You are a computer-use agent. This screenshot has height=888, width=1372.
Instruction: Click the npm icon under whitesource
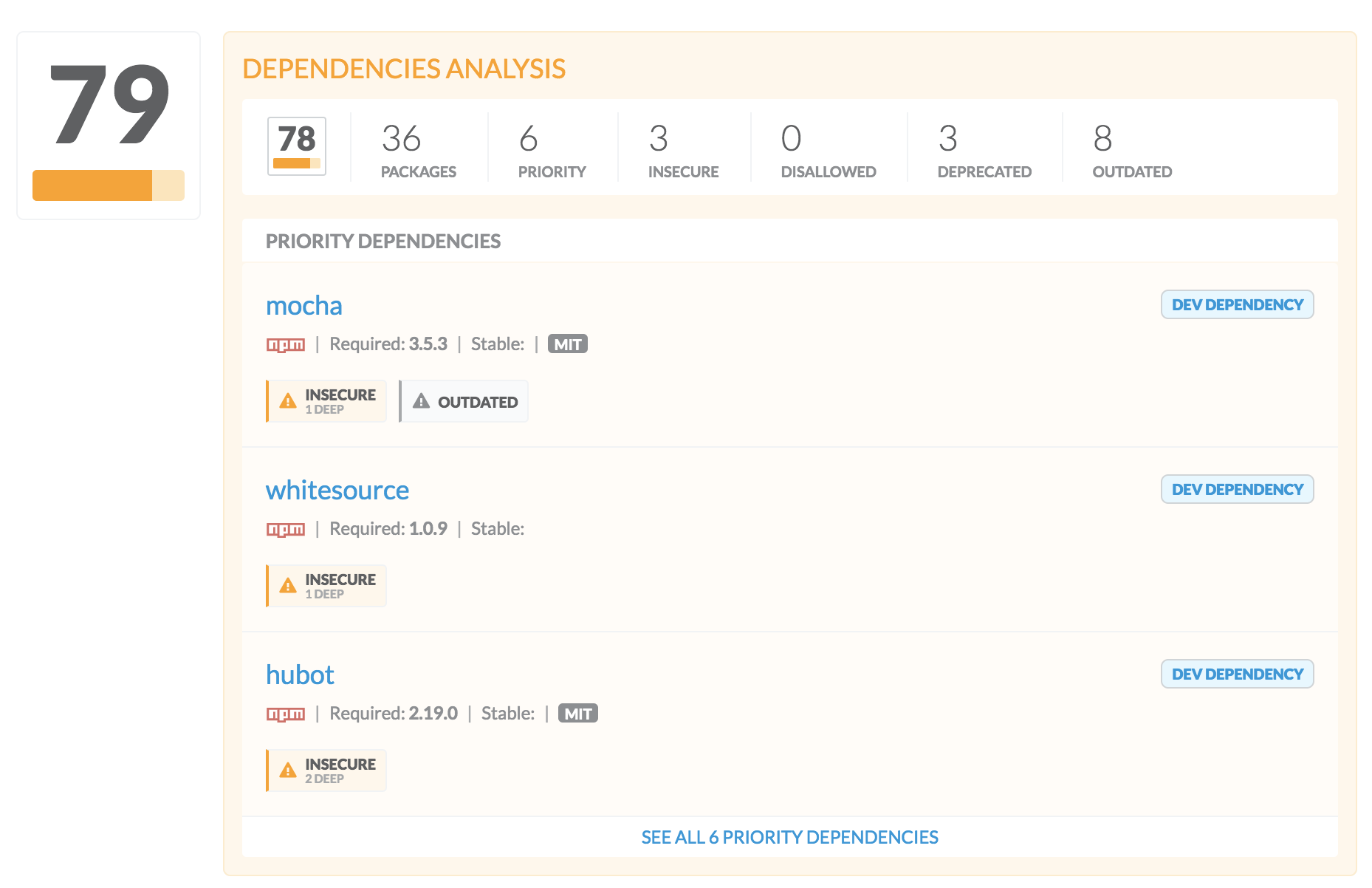click(x=286, y=530)
